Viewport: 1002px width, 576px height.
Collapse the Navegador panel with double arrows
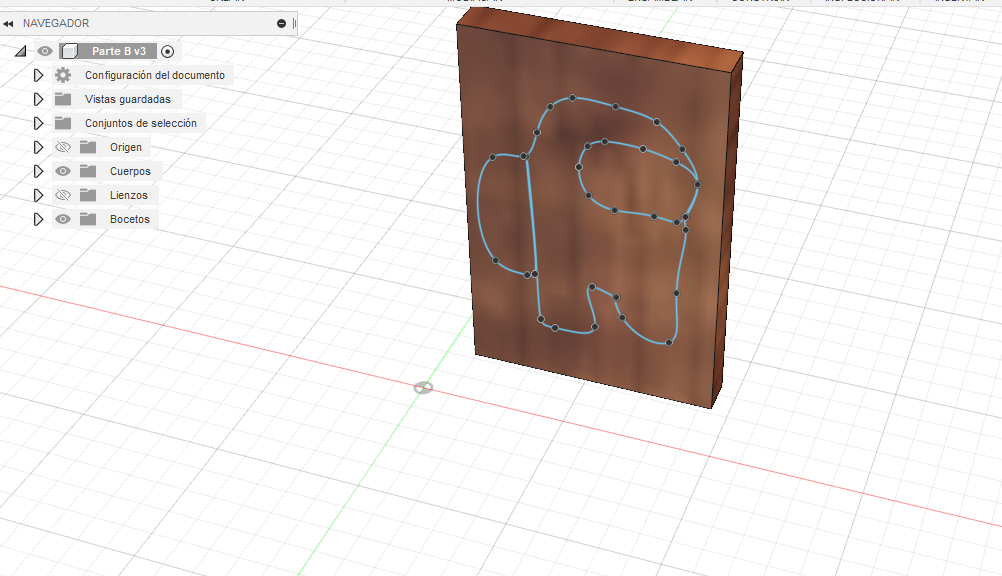8,24
